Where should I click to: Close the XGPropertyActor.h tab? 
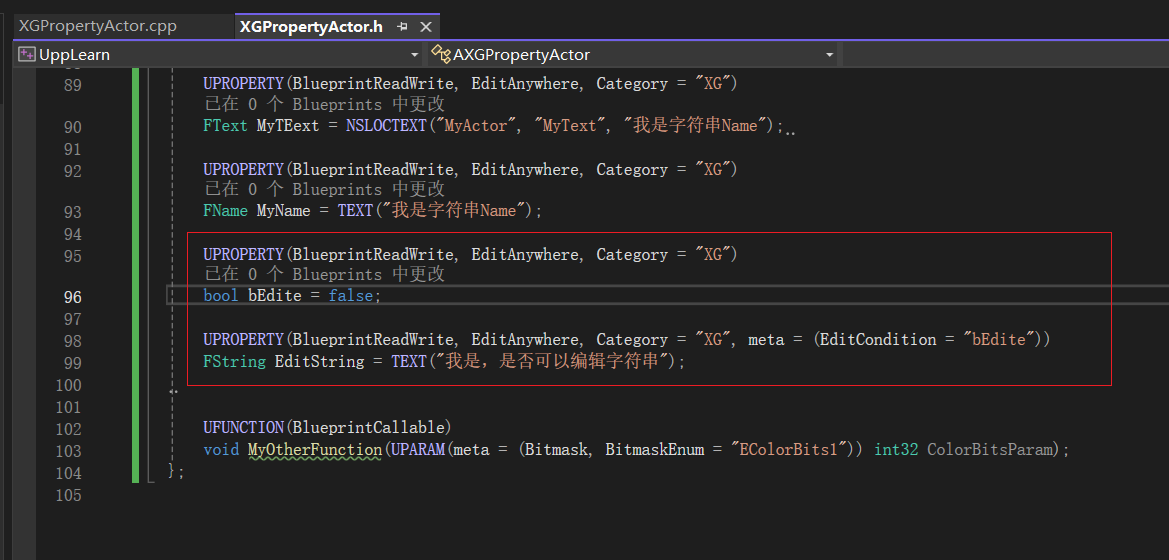pyautogui.click(x=426, y=27)
